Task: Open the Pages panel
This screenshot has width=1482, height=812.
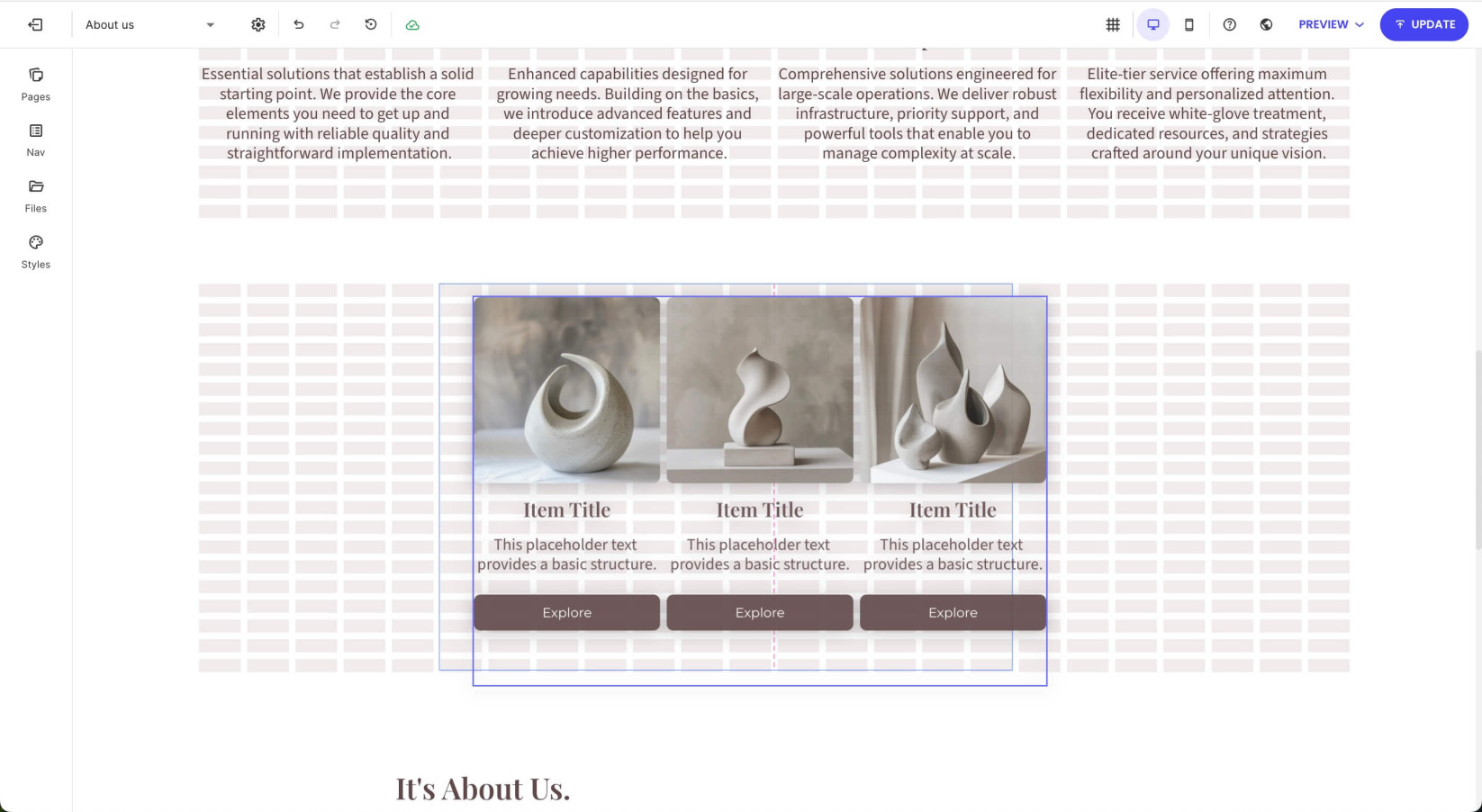Action: 36,84
